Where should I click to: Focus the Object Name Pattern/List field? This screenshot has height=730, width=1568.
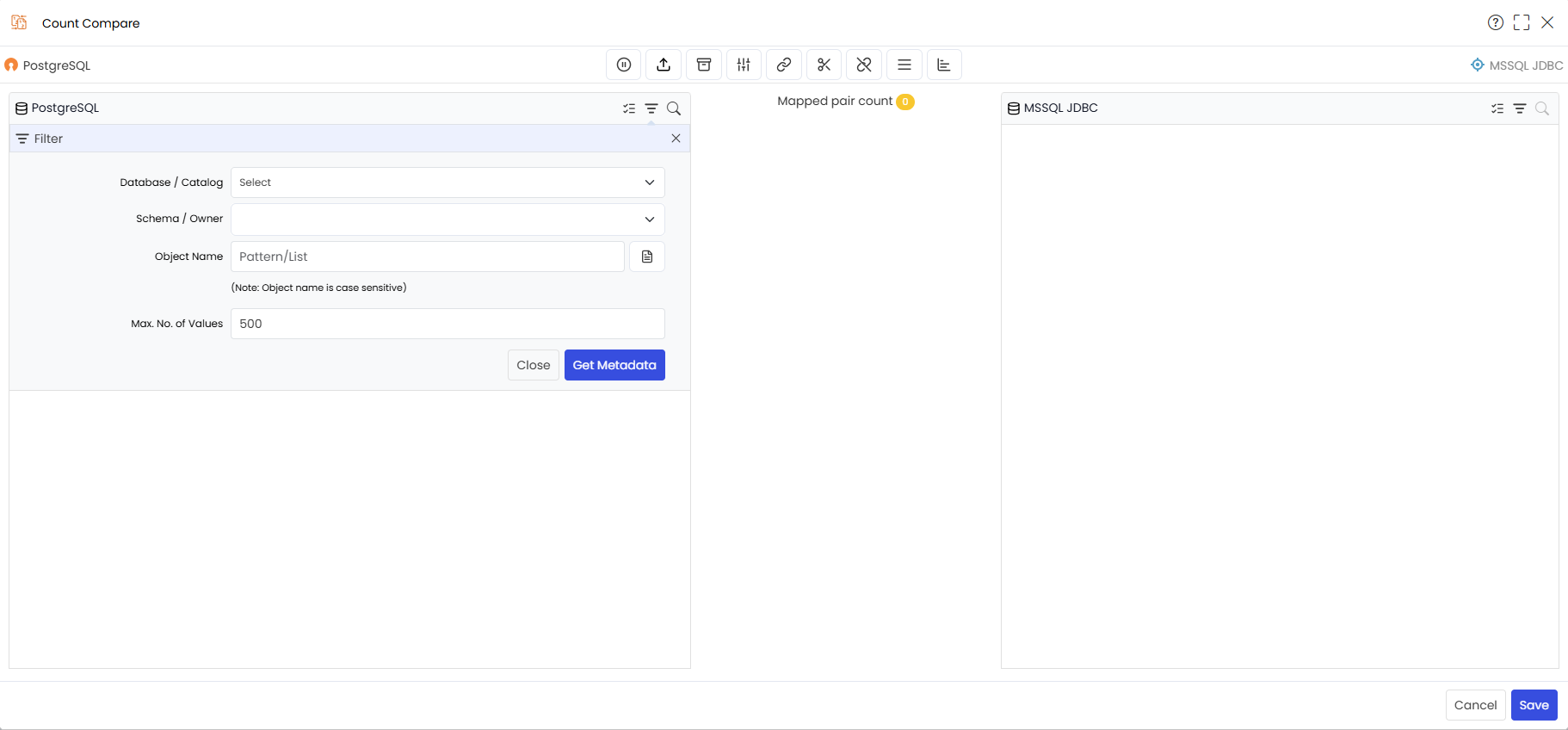point(428,257)
